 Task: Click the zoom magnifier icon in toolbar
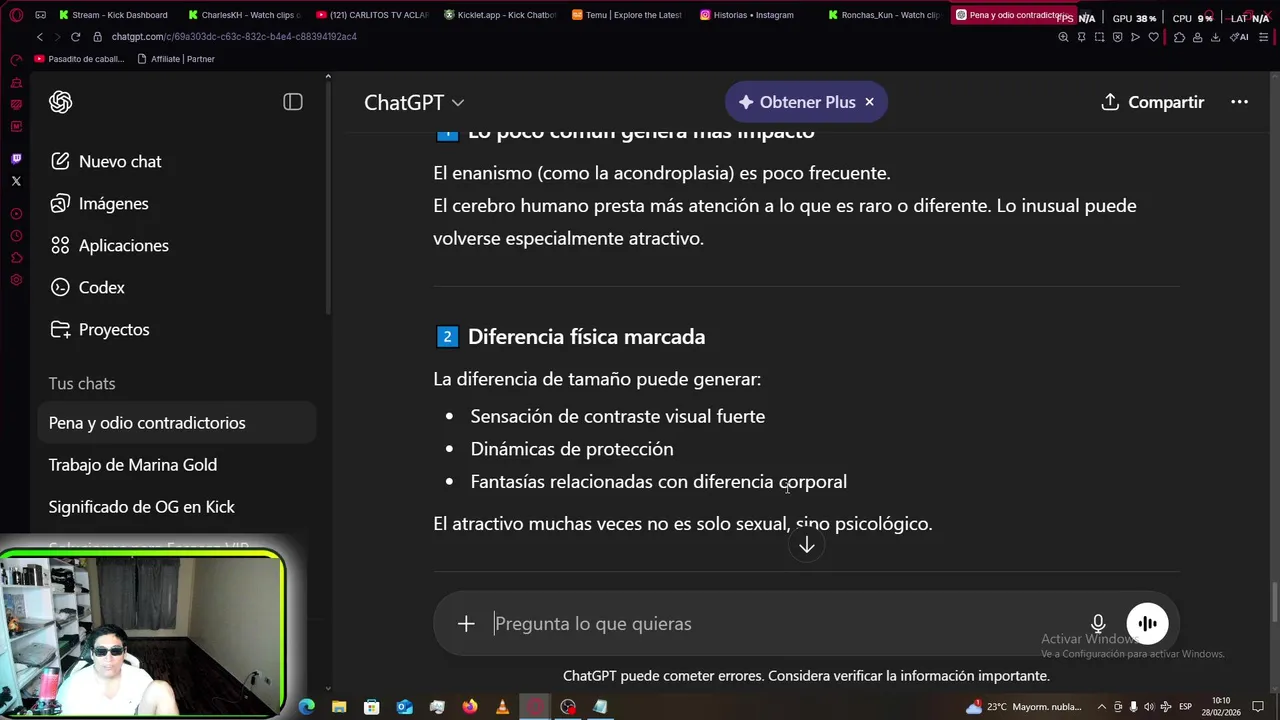click(1063, 37)
